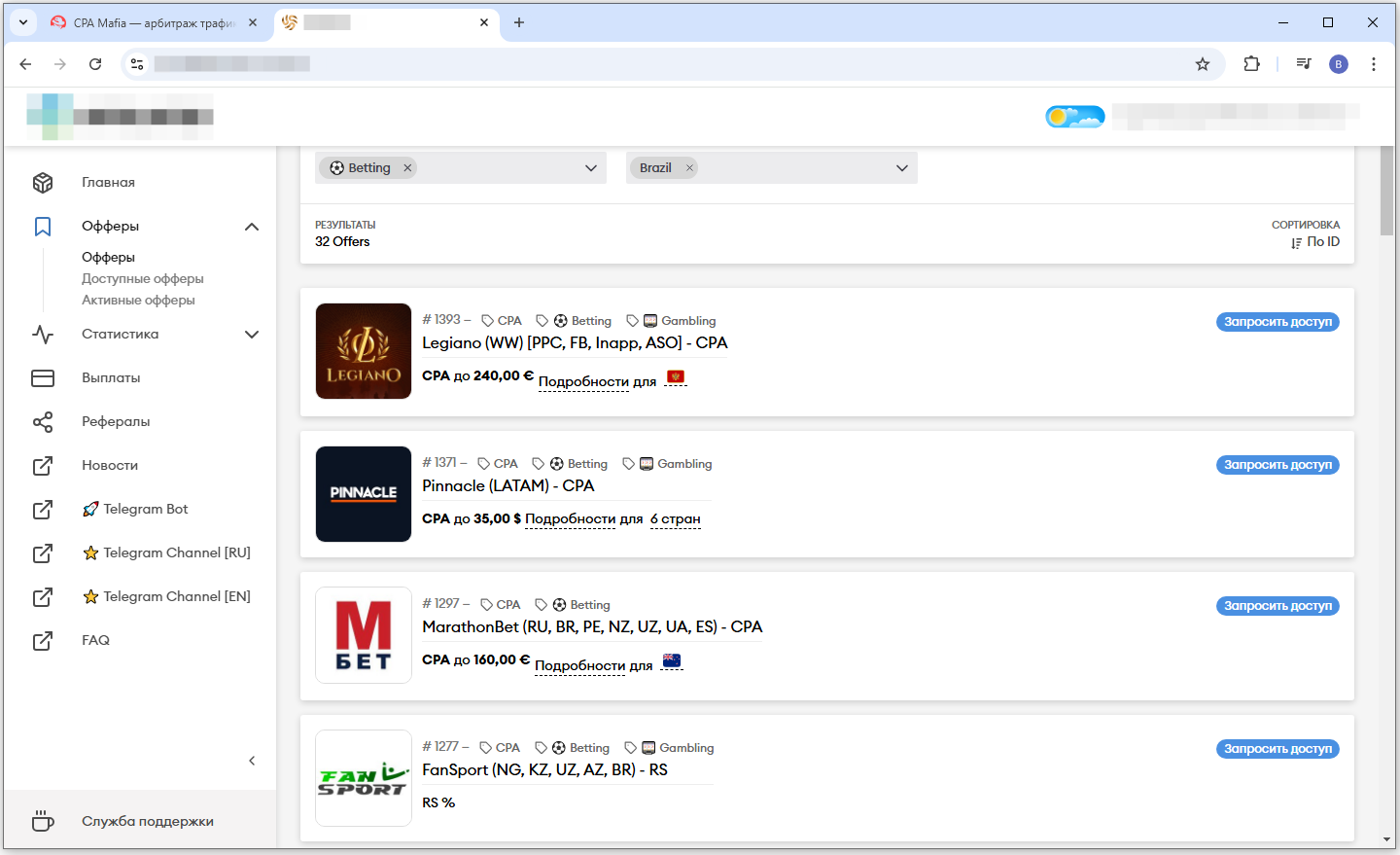Image resolution: width=1400 pixels, height=855 pixels.
Task: Open browser extensions puzzle icon
Action: coord(1252,64)
